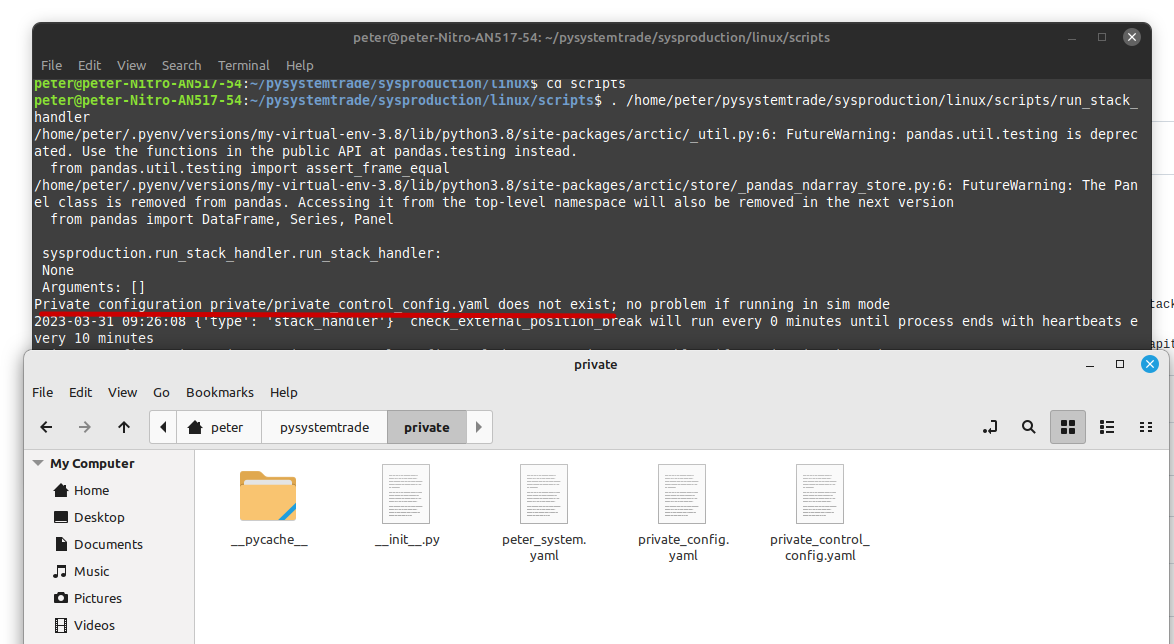Click the forward navigation arrow
Image resolution: width=1174 pixels, height=644 pixels.
(84, 427)
